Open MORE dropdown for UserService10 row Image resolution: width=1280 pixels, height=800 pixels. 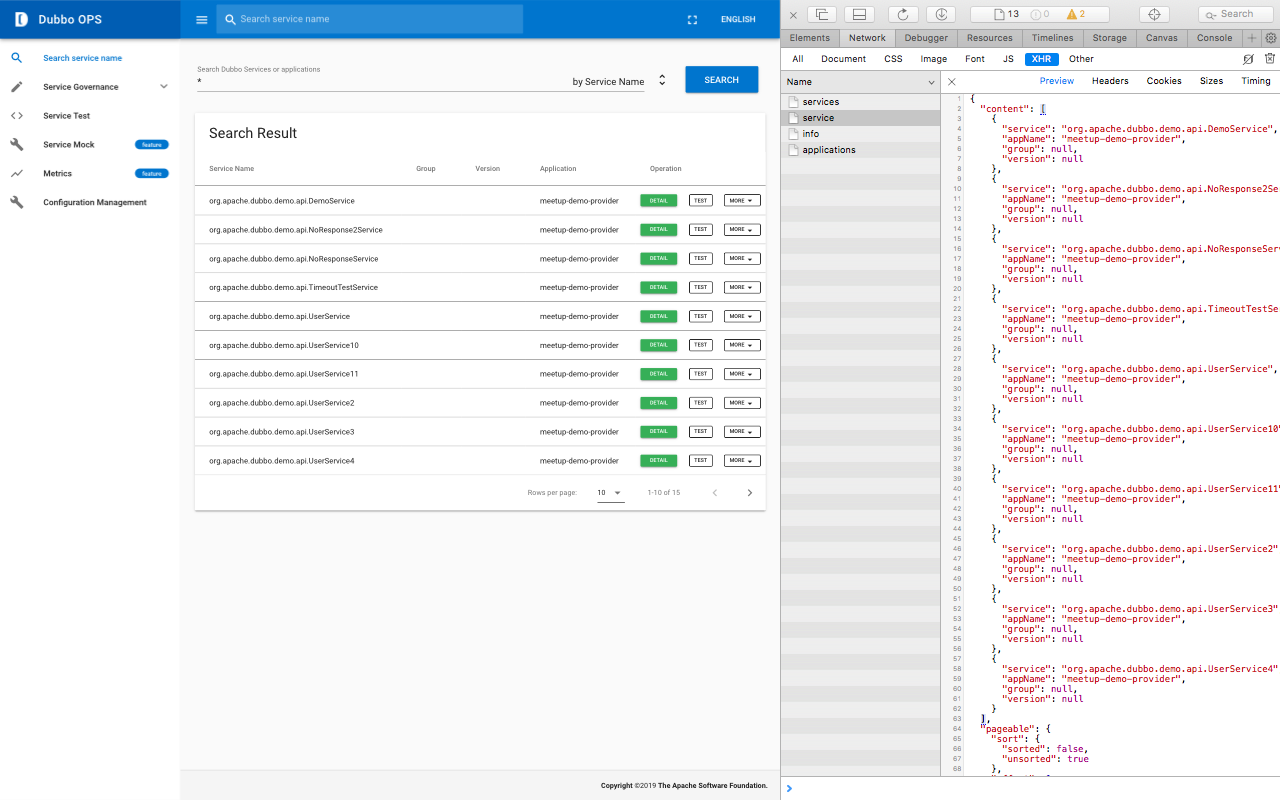click(x=742, y=345)
